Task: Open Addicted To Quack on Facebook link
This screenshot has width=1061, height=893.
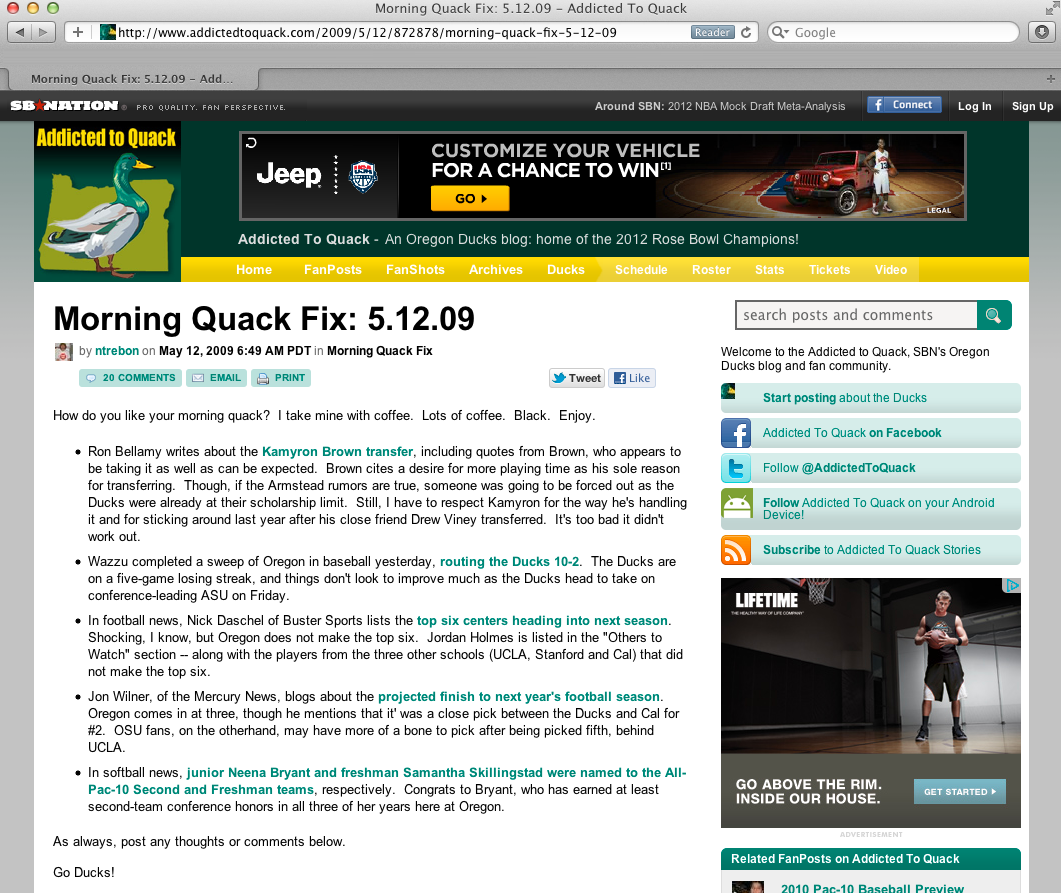Action: point(852,433)
